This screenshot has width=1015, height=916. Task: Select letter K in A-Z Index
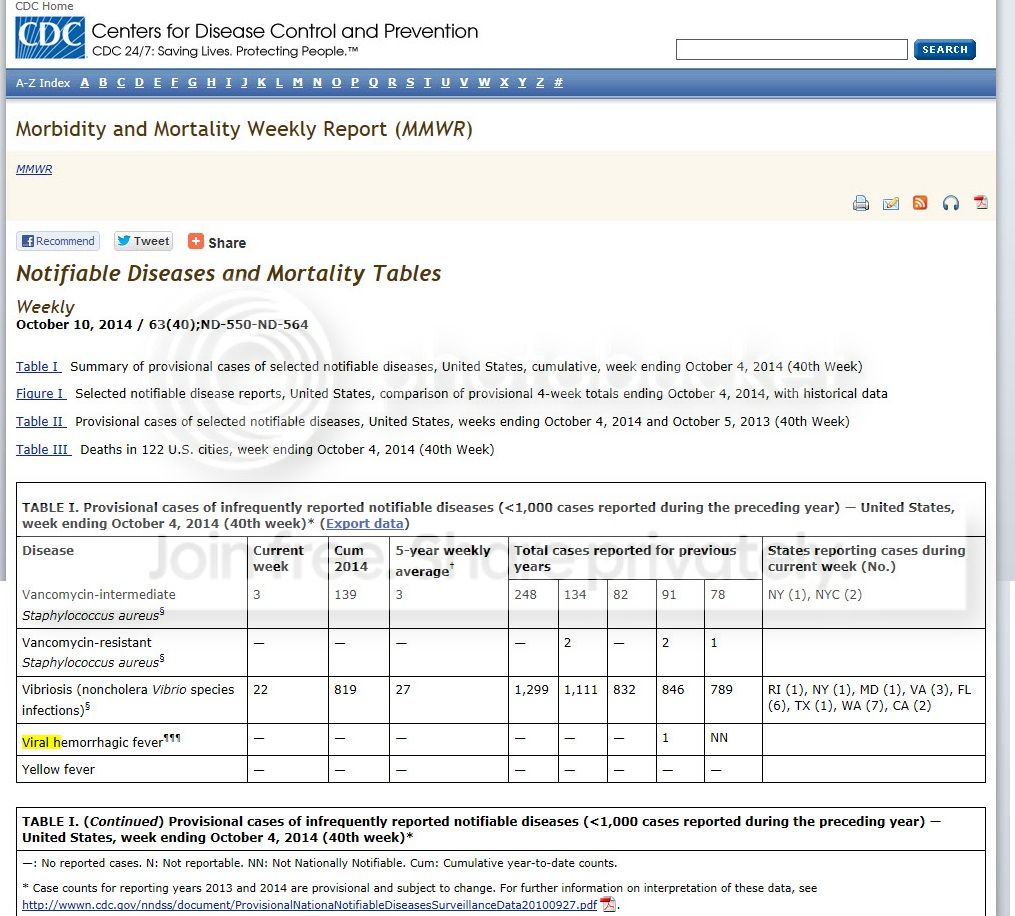point(262,82)
